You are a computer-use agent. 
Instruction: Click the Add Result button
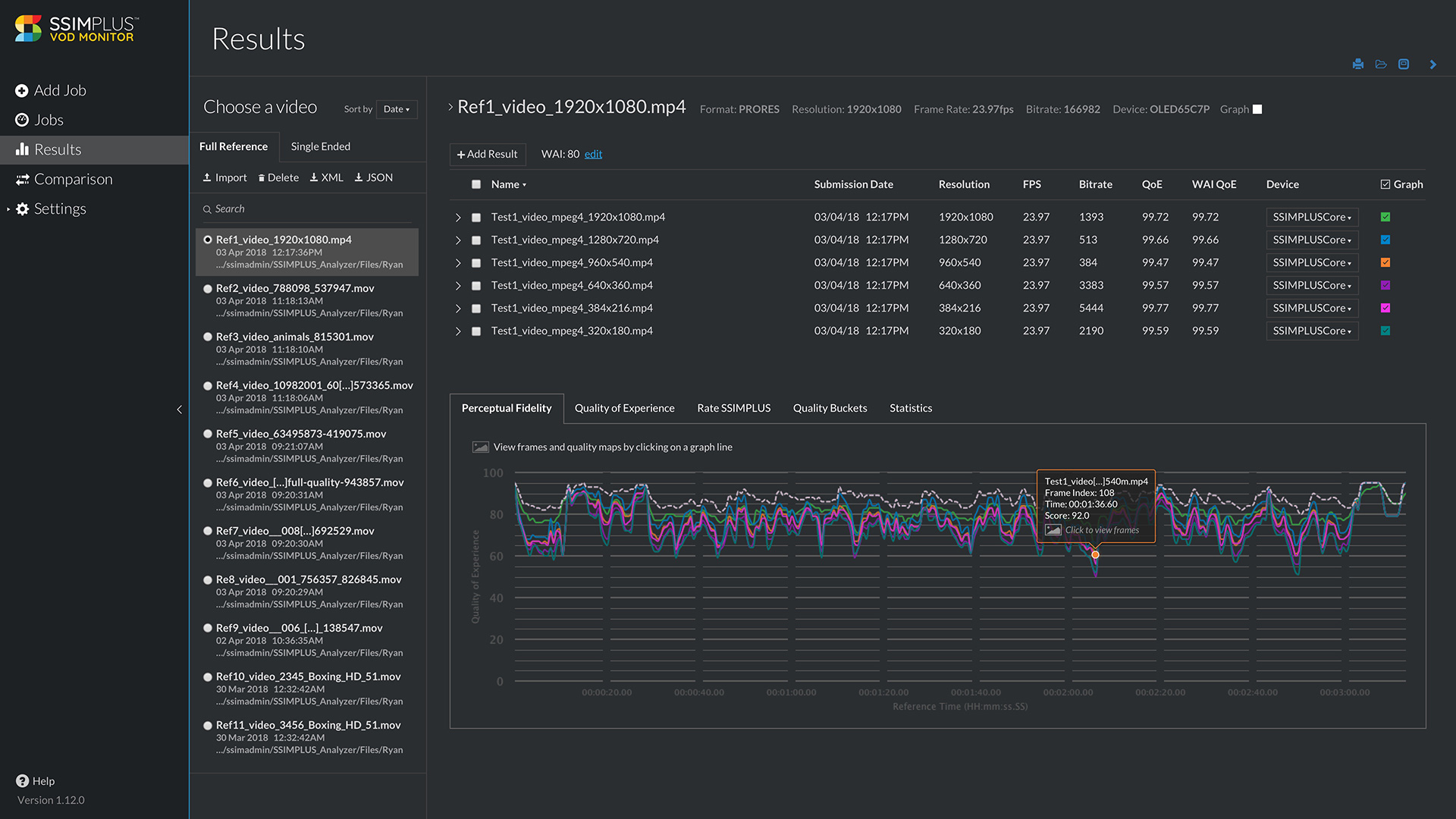(487, 154)
